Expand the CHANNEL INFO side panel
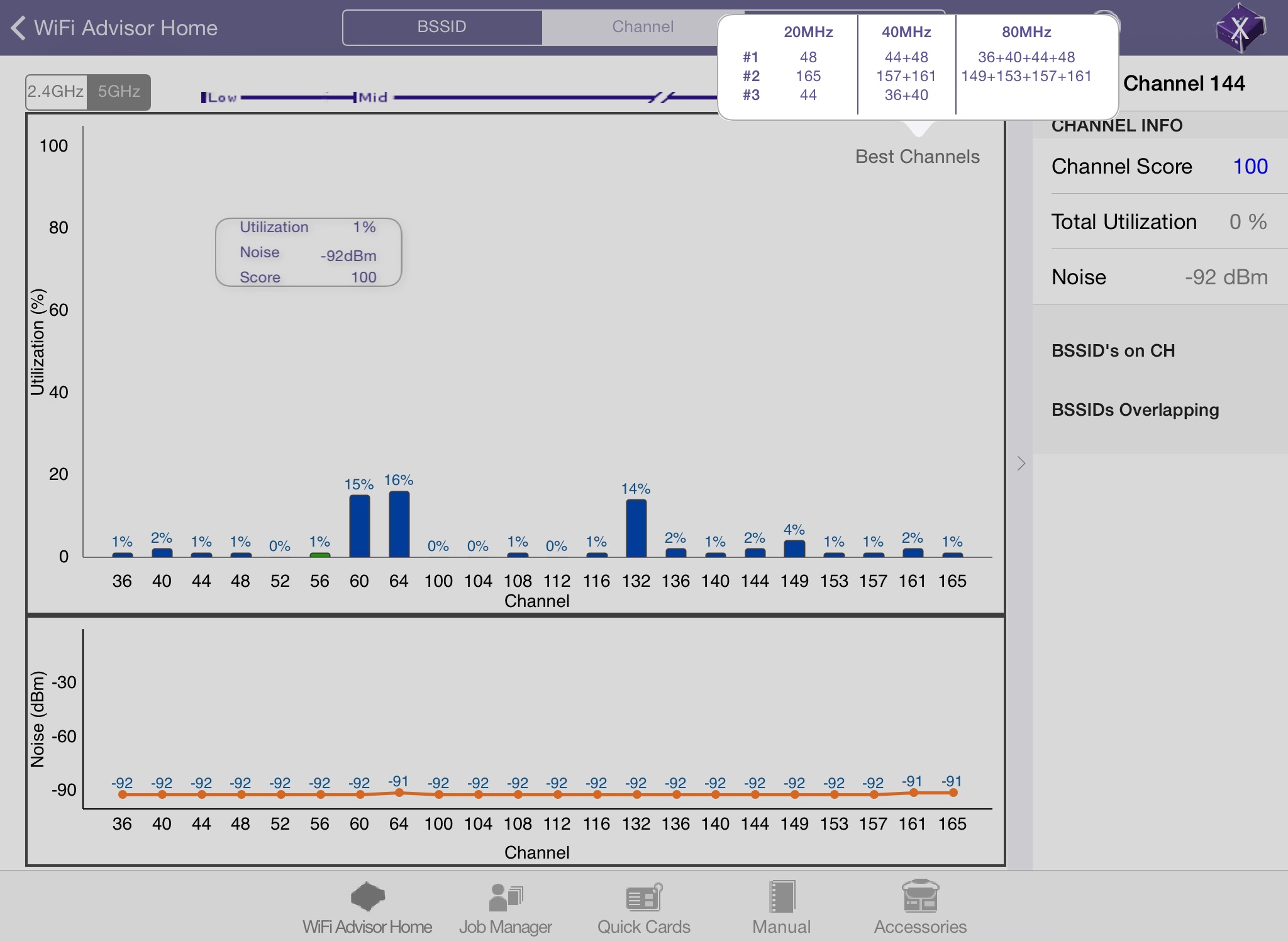 (1021, 463)
